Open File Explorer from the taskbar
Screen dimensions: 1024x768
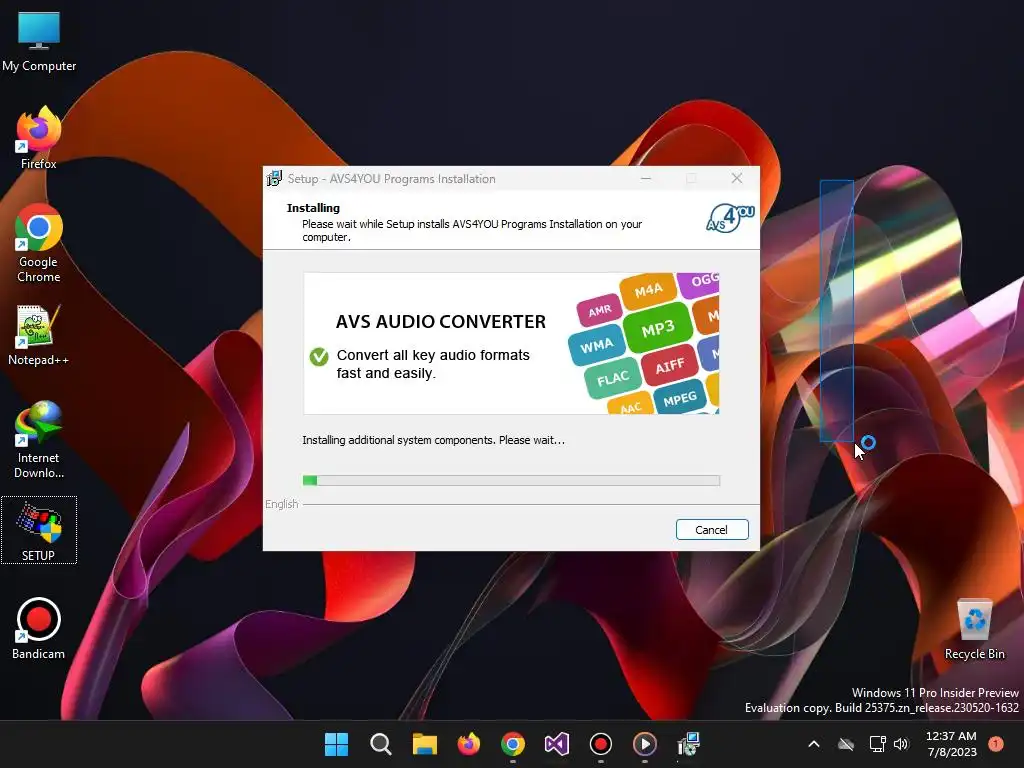point(424,744)
